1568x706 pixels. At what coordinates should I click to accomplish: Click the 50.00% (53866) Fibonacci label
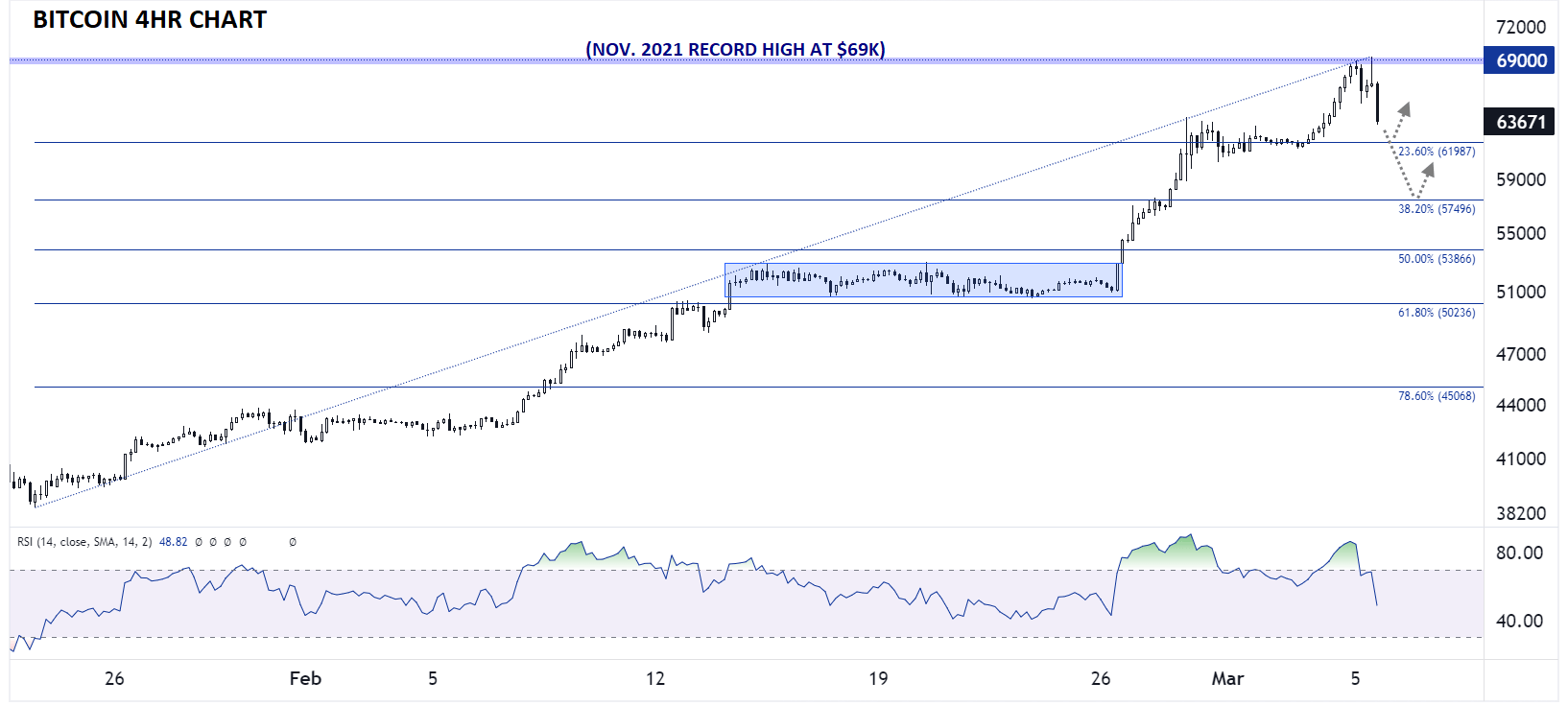pyautogui.click(x=1437, y=259)
